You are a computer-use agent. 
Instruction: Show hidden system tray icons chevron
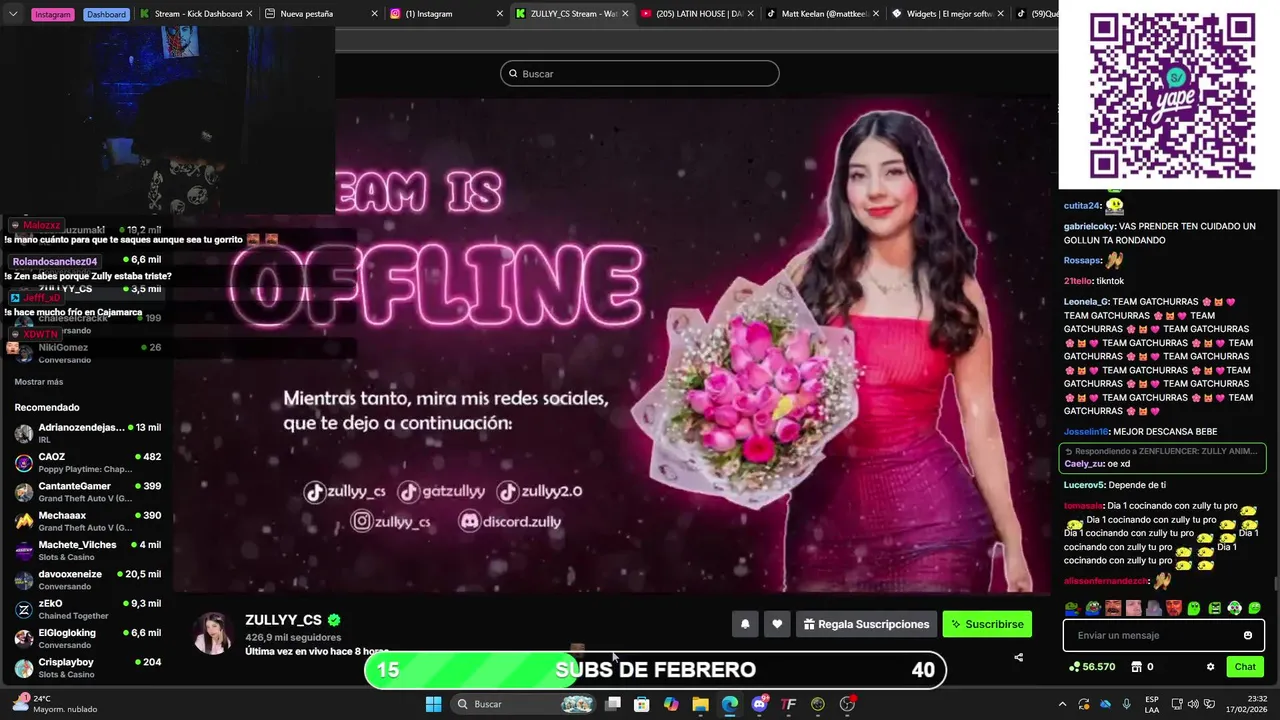tap(1062, 704)
